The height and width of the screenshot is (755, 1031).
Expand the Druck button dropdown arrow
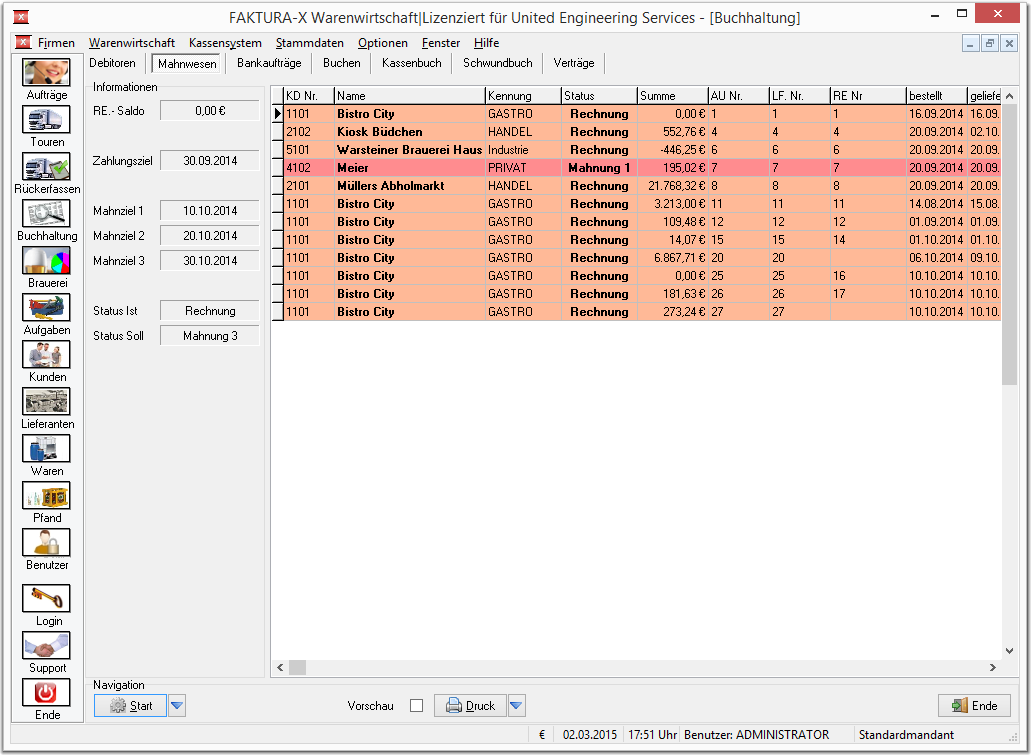[x=516, y=706]
